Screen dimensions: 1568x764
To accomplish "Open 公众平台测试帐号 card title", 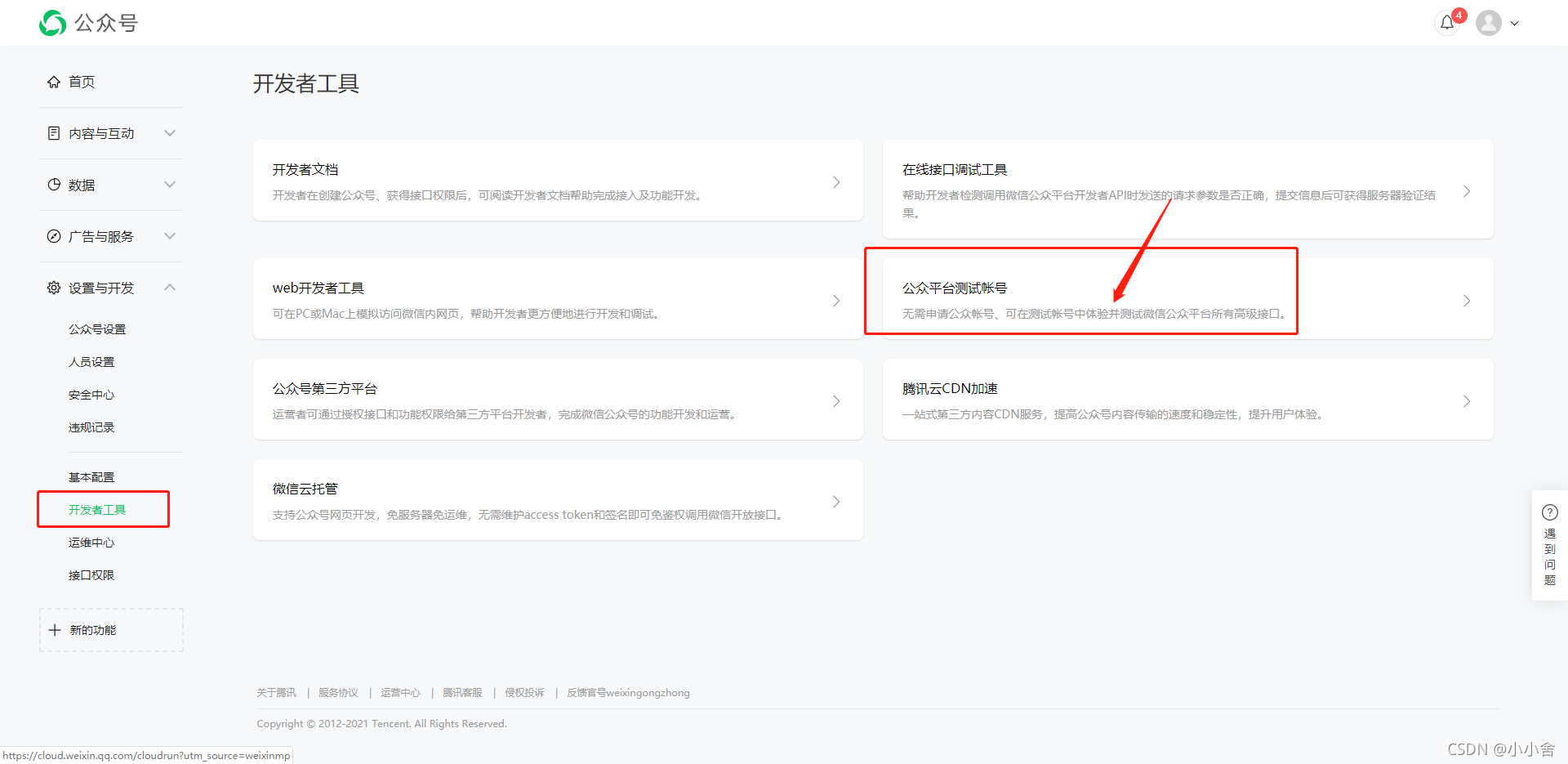I will tap(955, 288).
